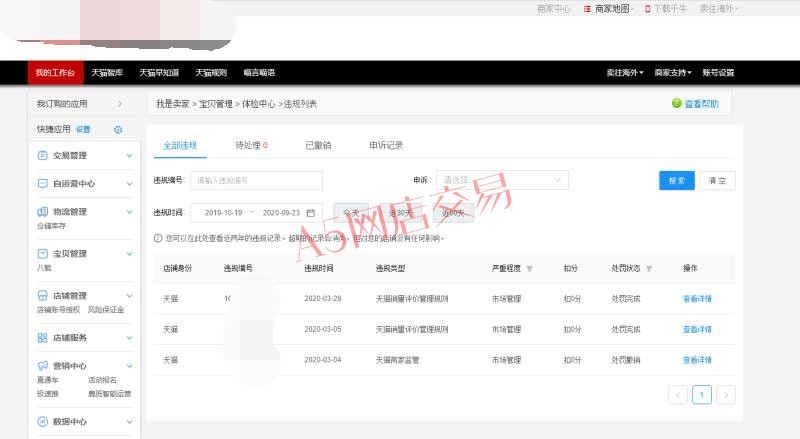Expand 数据中心 chevron

(x=129, y=422)
